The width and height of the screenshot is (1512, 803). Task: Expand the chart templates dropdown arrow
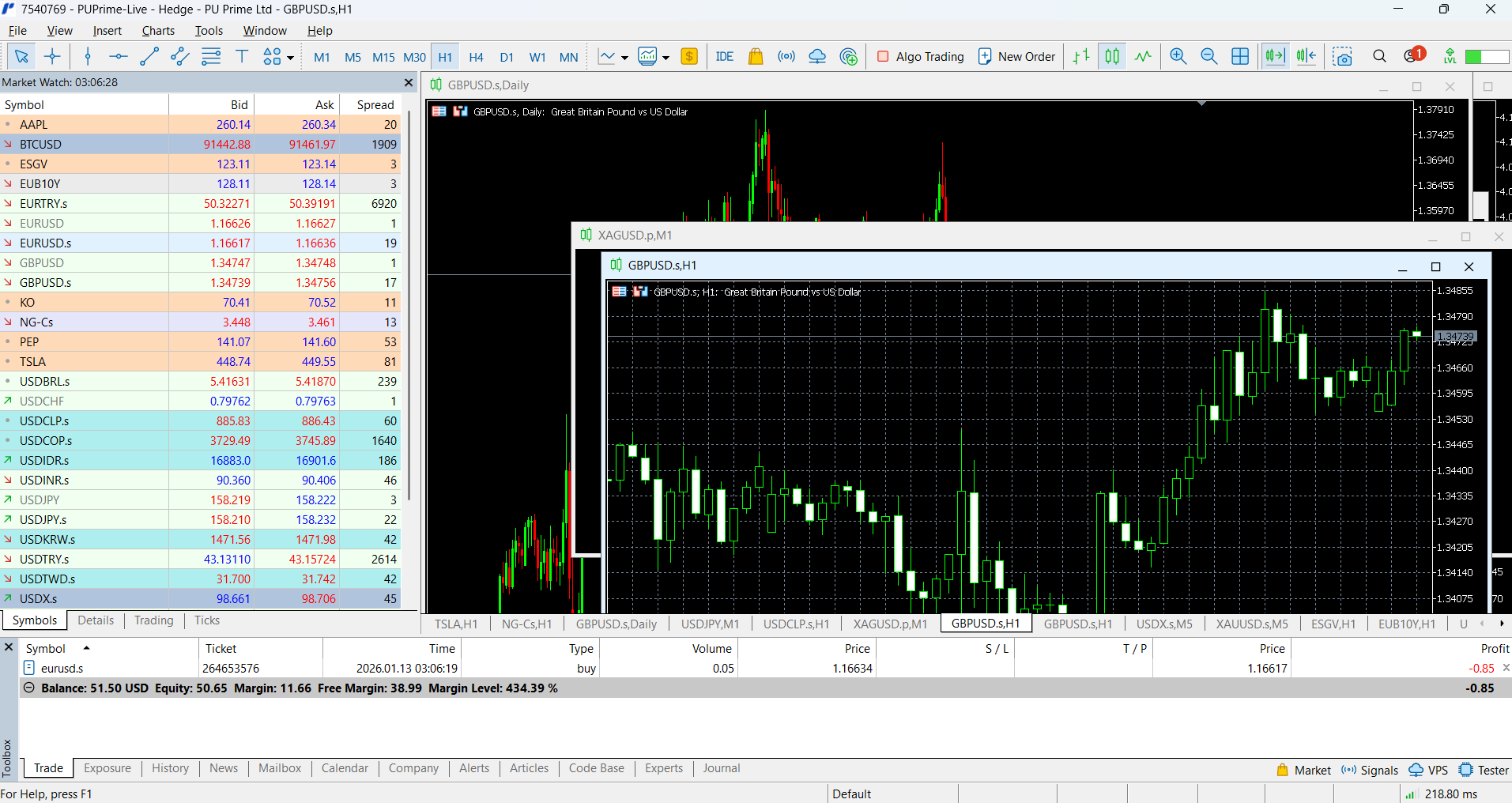pyautogui.click(x=666, y=57)
